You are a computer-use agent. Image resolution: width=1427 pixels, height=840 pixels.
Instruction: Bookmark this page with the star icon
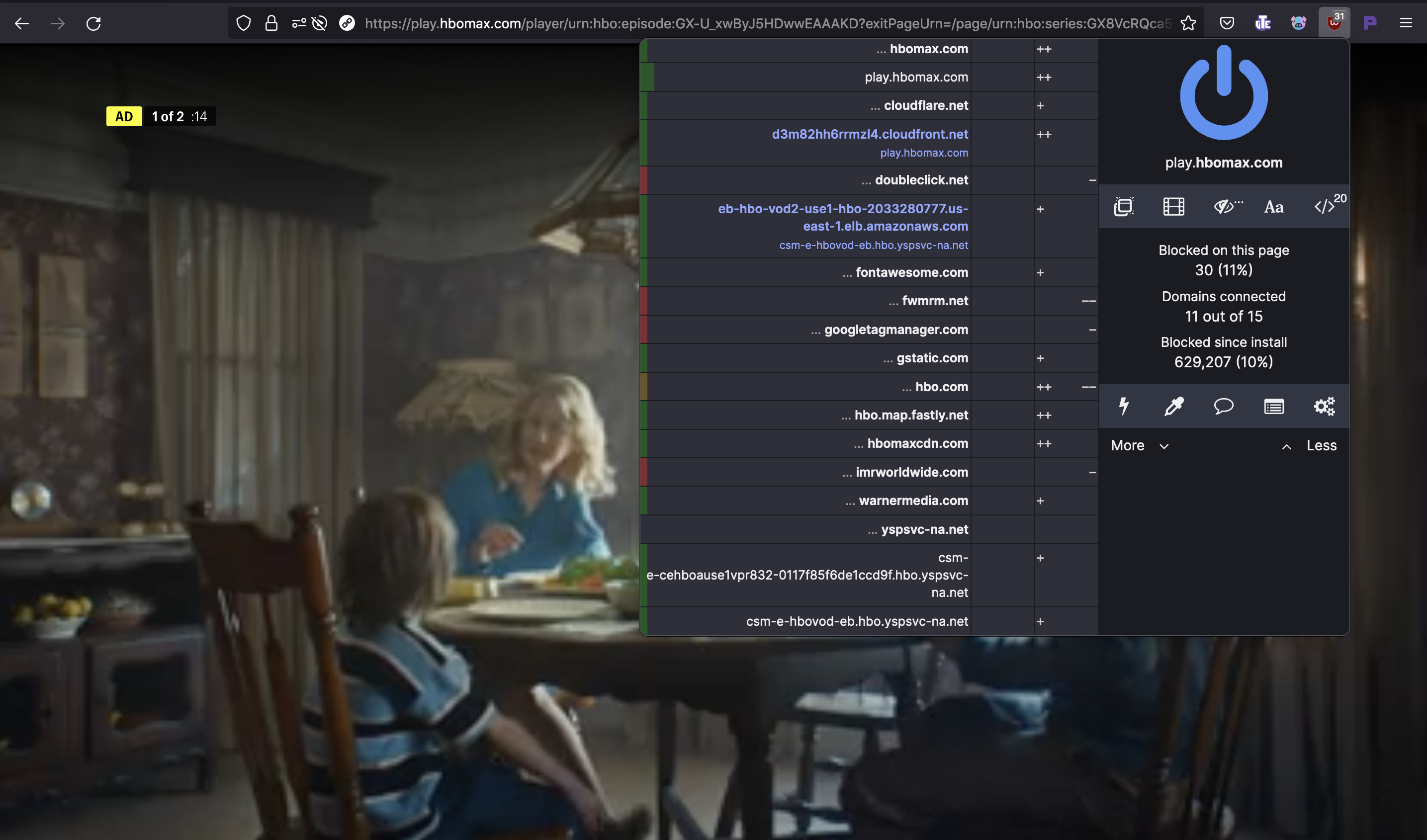click(1187, 23)
